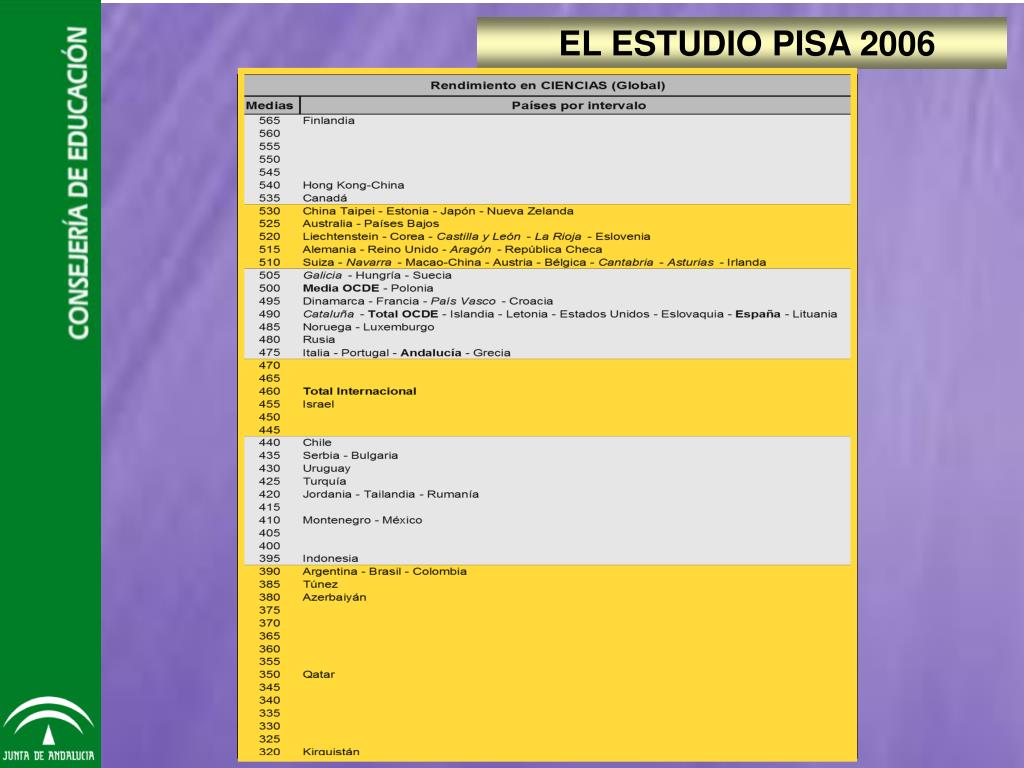The image size is (1024, 768).
Task: Click 'Polonia' in the 500 row
Action: (x=412, y=288)
